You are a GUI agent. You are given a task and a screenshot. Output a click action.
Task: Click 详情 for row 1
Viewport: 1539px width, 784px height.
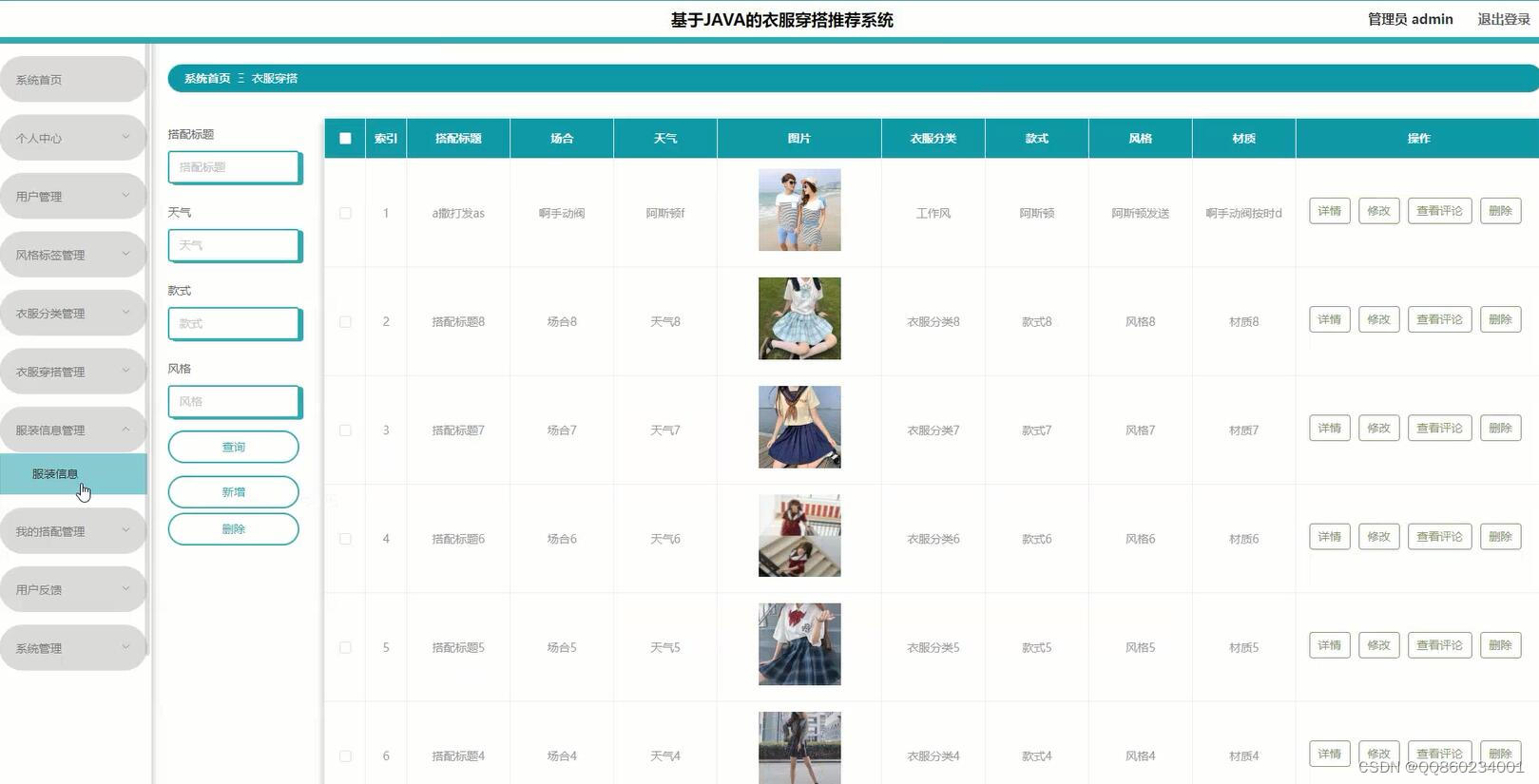click(1330, 211)
